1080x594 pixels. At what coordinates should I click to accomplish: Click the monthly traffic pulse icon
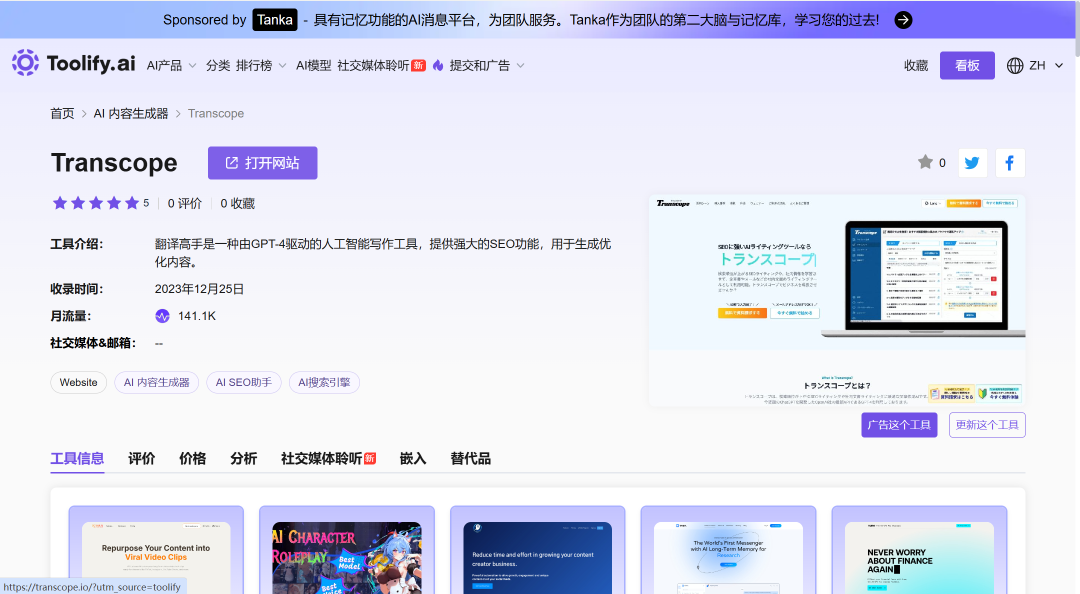point(162,316)
